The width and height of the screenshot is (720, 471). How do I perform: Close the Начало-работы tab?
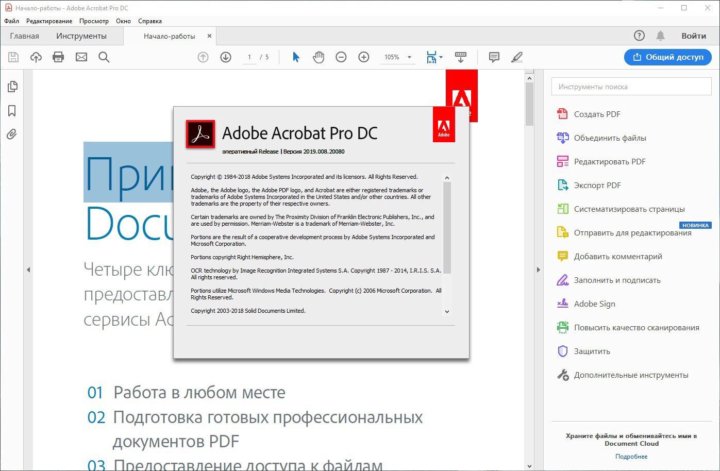coord(209,36)
